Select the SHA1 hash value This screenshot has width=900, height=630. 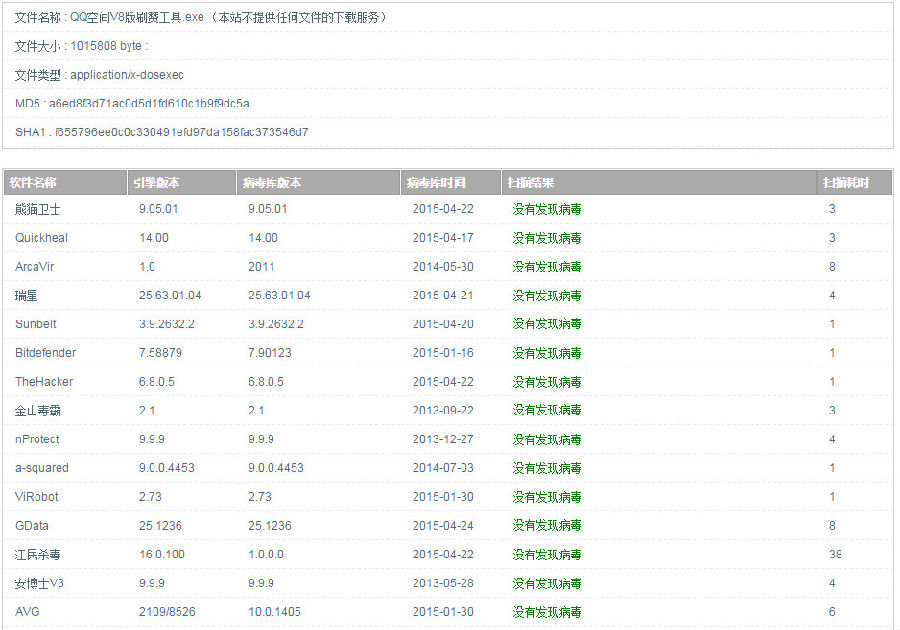point(162,131)
